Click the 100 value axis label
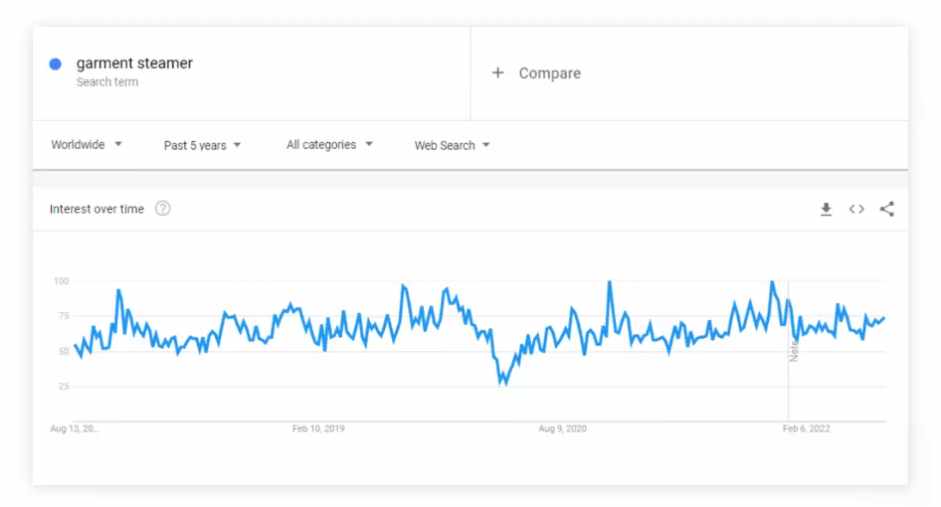 61,281
